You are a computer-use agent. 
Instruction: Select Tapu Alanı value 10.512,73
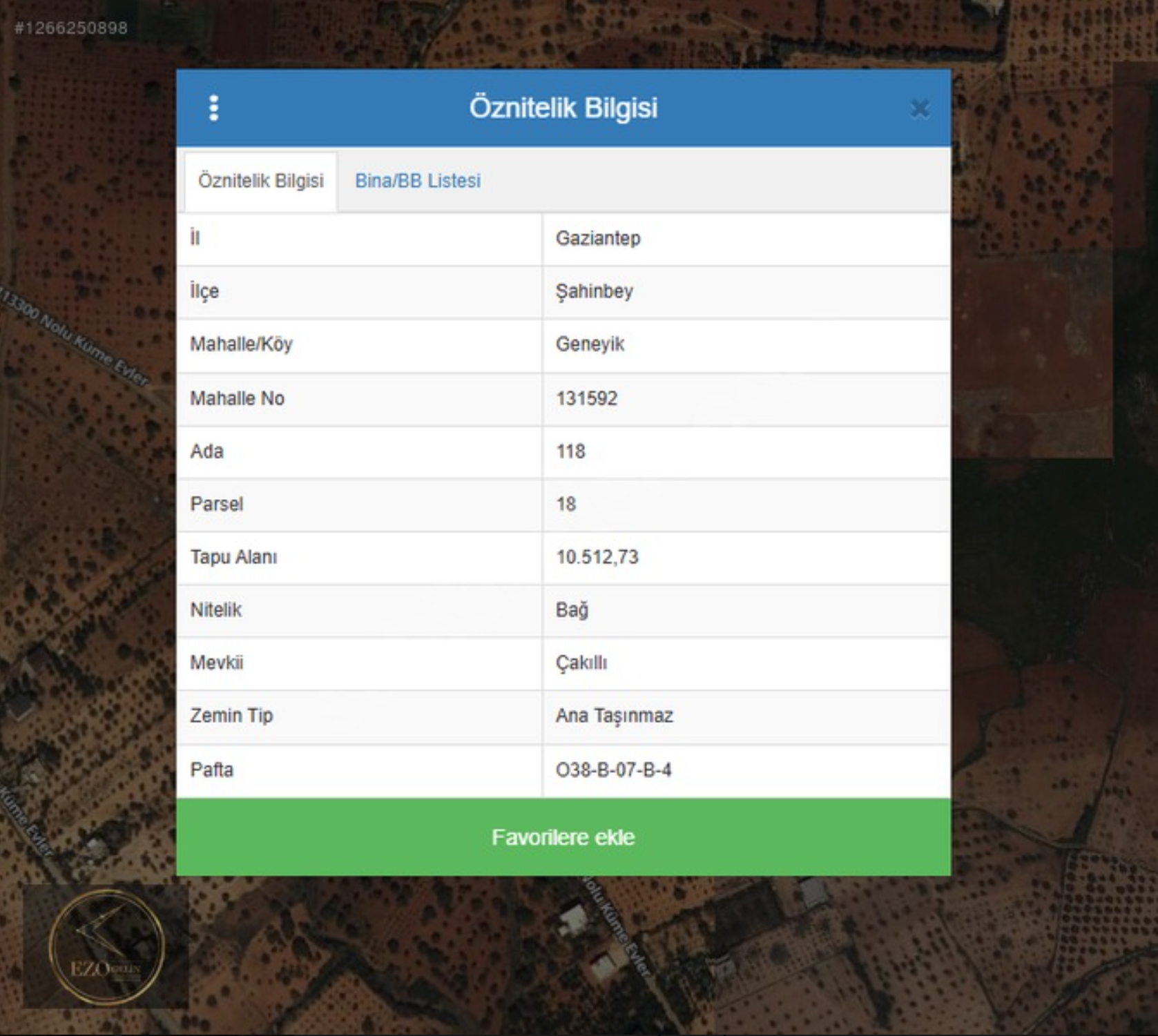pos(597,558)
